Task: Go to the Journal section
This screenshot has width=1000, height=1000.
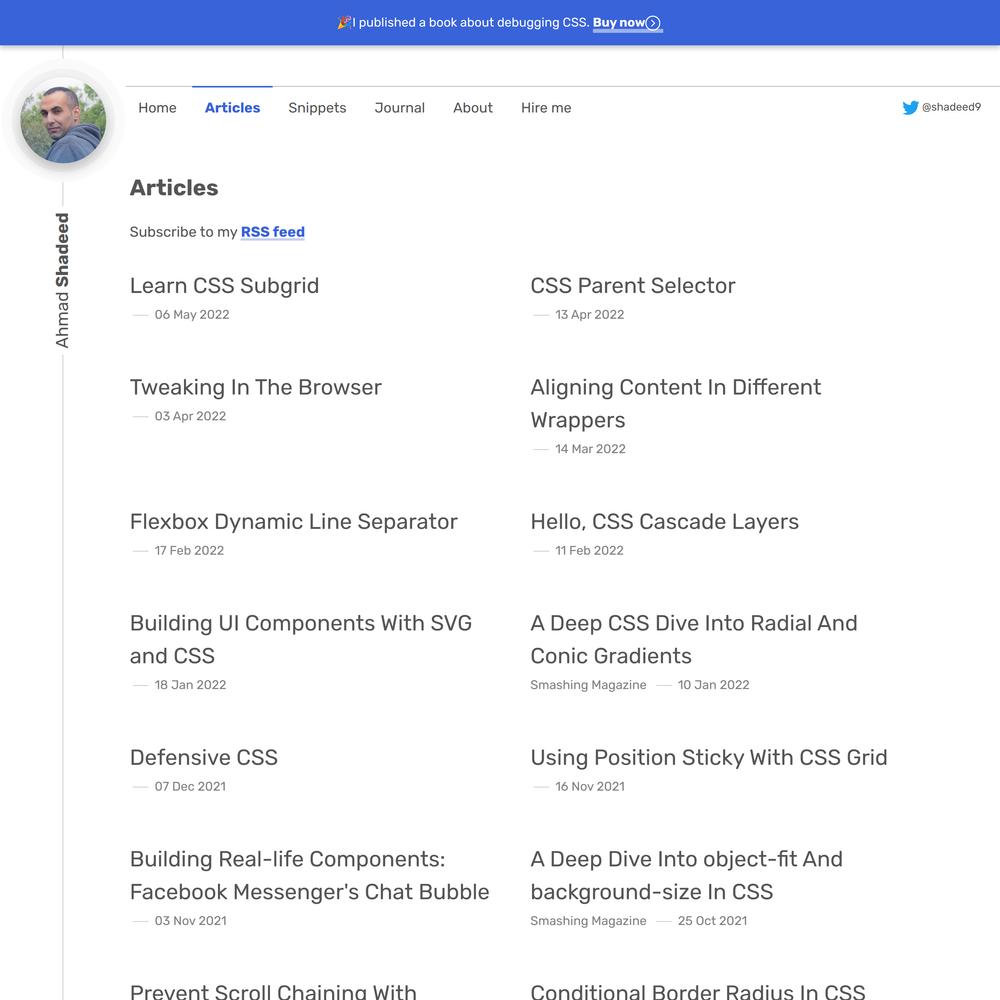Action: (x=399, y=108)
